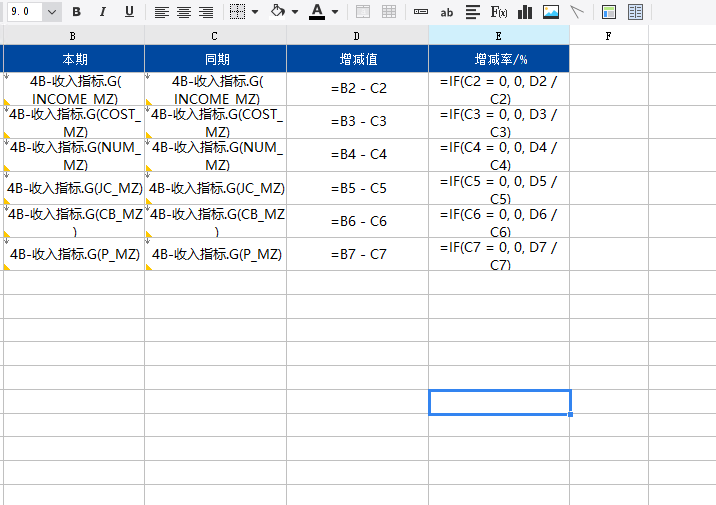Click the fill color bucket icon
716x505 pixels.
(x=278, y=11)
